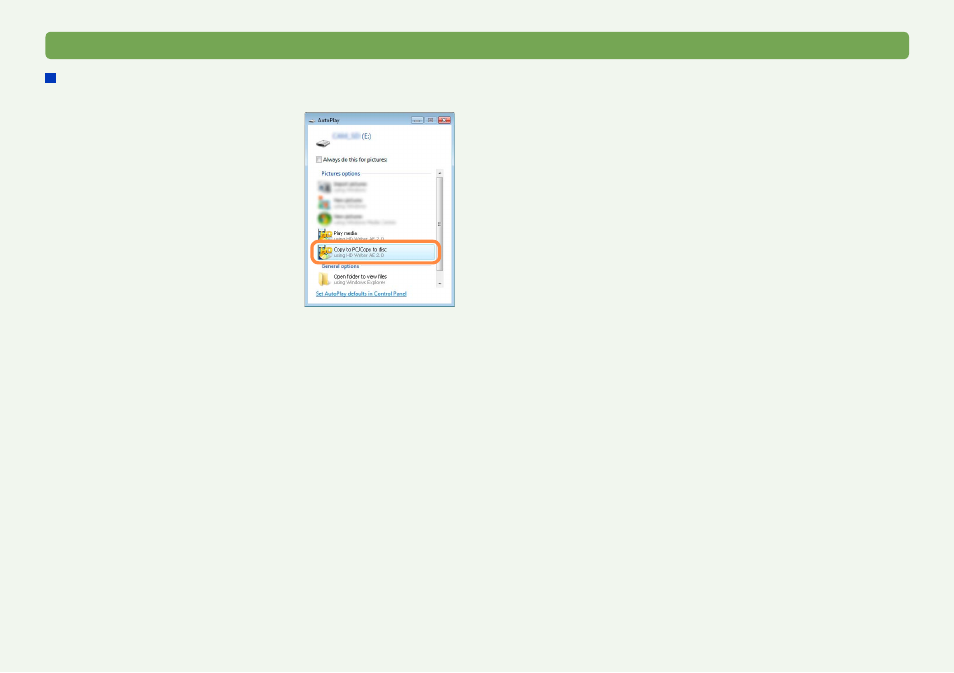This screenshot has height=673, width=954.
Task: Check 'Always do this for pictures'
Action: click(319, 159)
